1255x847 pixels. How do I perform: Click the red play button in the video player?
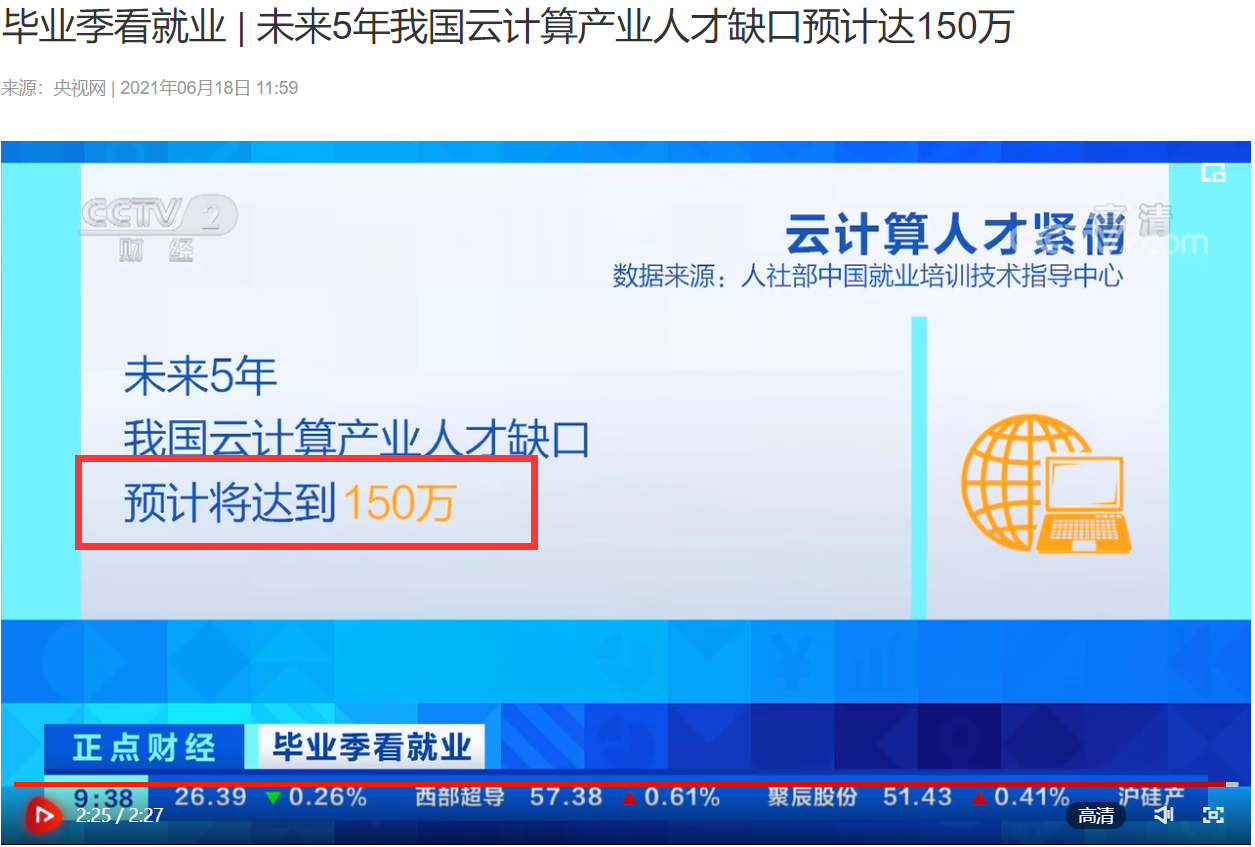coord(42,816)
